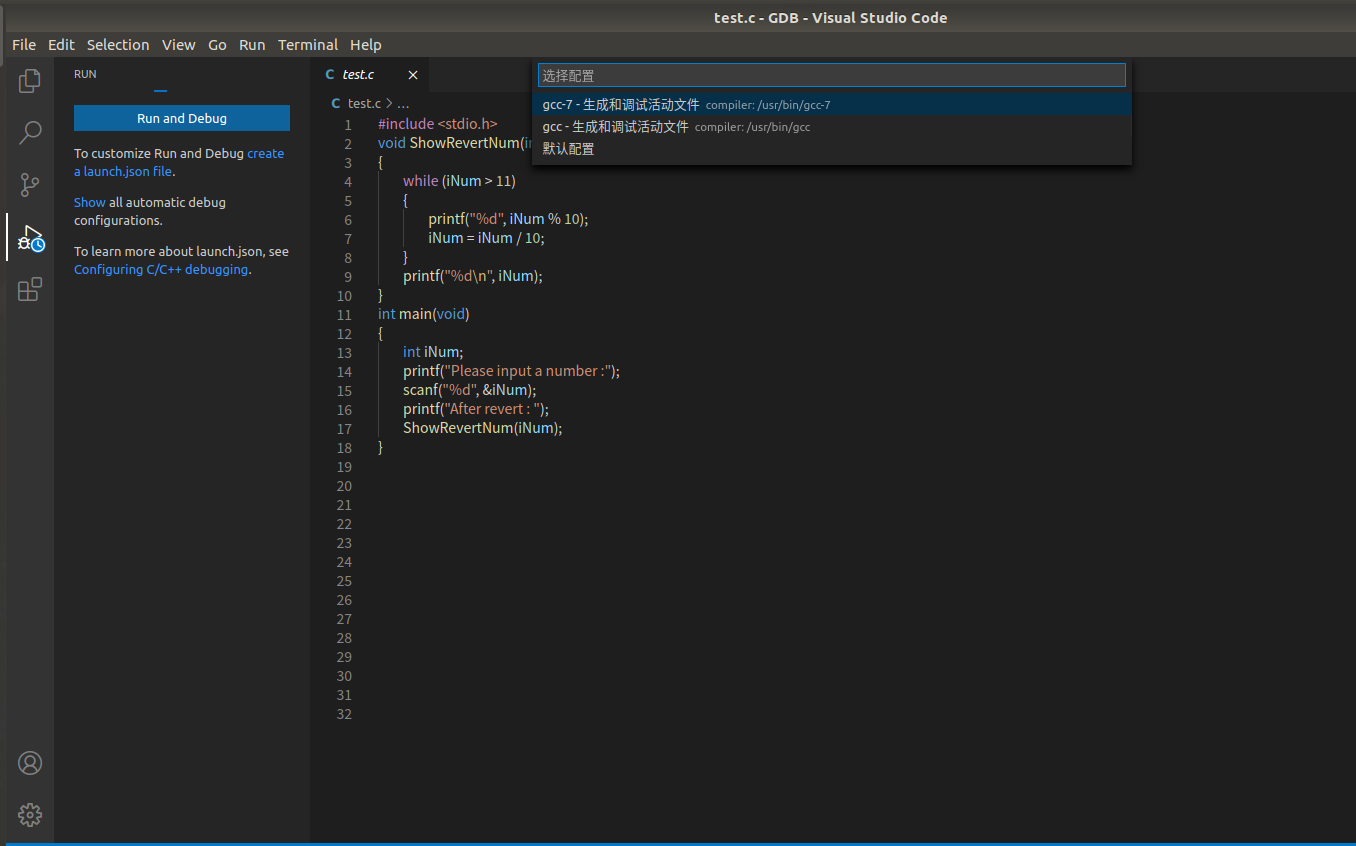Select the gcc 生成和调试活动文件 configuration
This screenshot has height=846, width=1356.
[x=832, y=126]
